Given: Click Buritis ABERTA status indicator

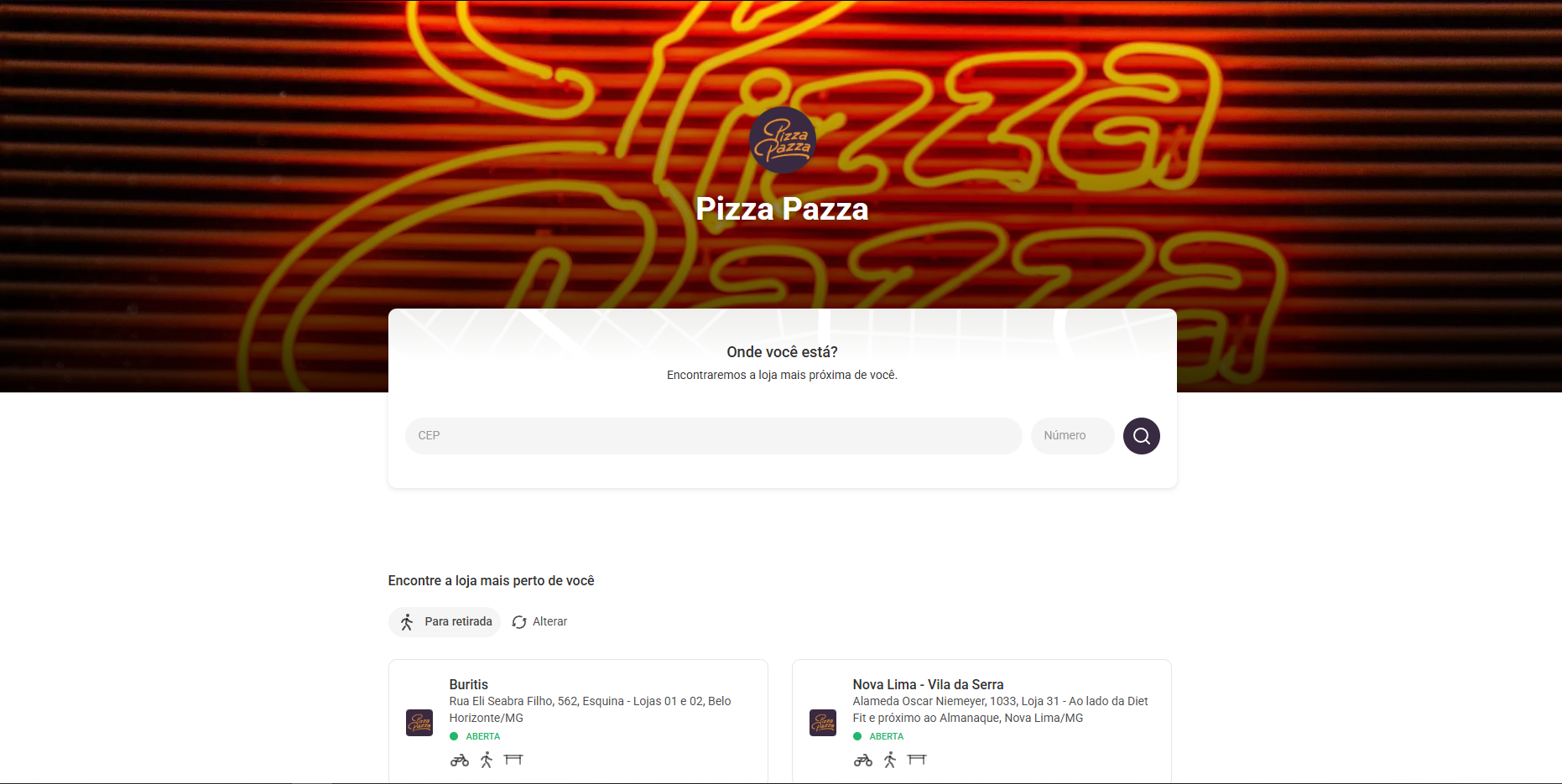Looking at the screenshot, I should click(x=475, y=736).
